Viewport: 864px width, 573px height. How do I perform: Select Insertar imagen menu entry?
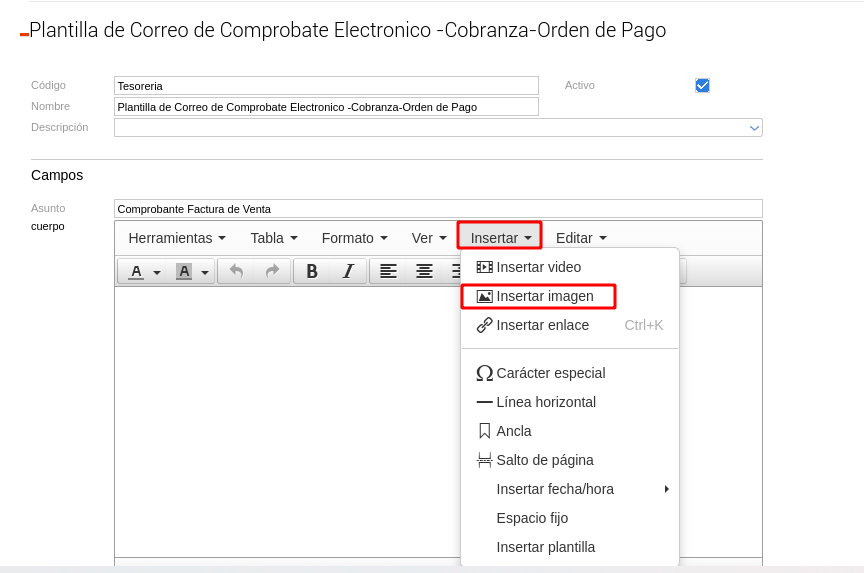pyautogui.click(x=570, y=296)
